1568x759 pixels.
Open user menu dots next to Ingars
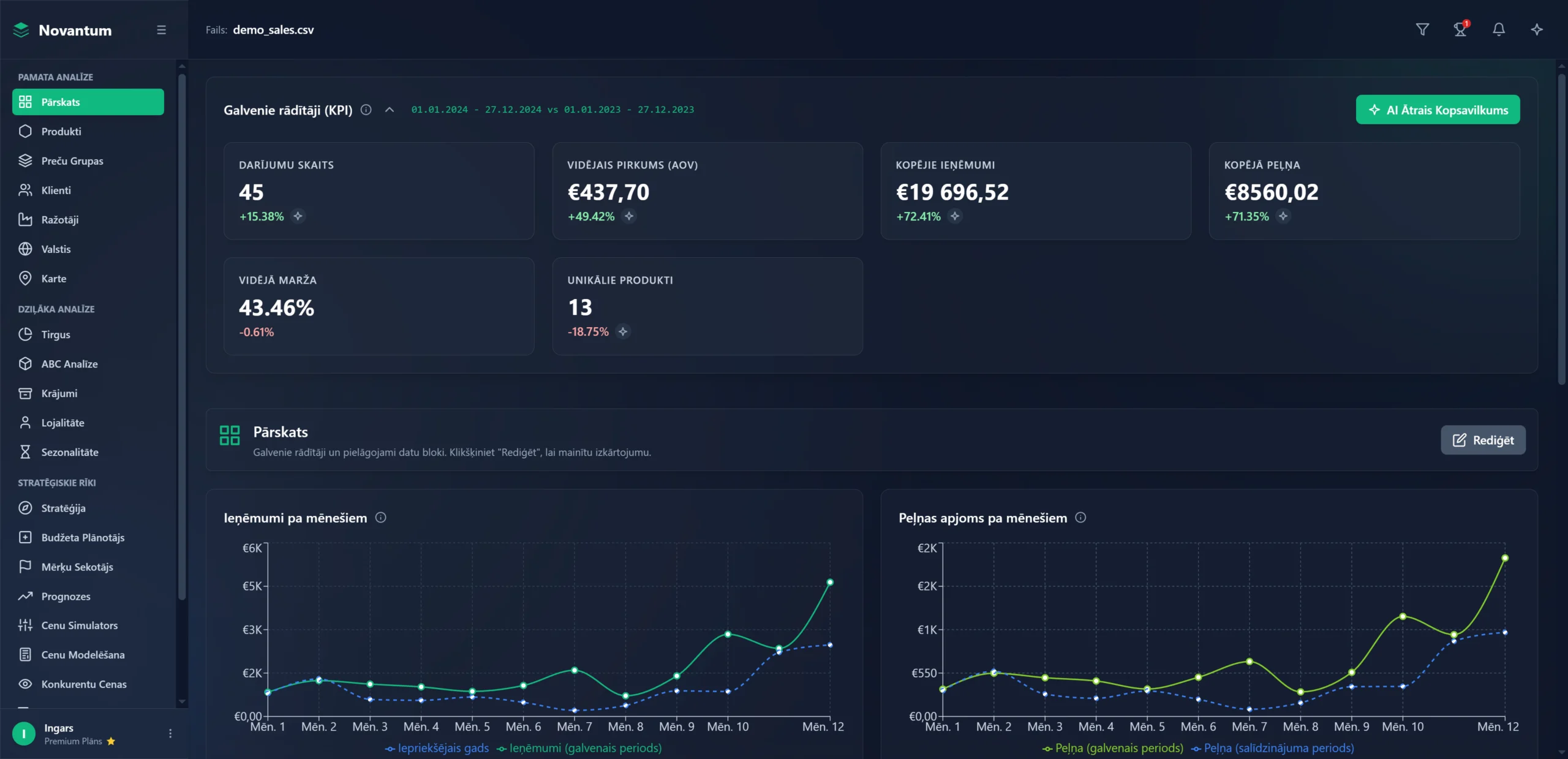[170, 733]
